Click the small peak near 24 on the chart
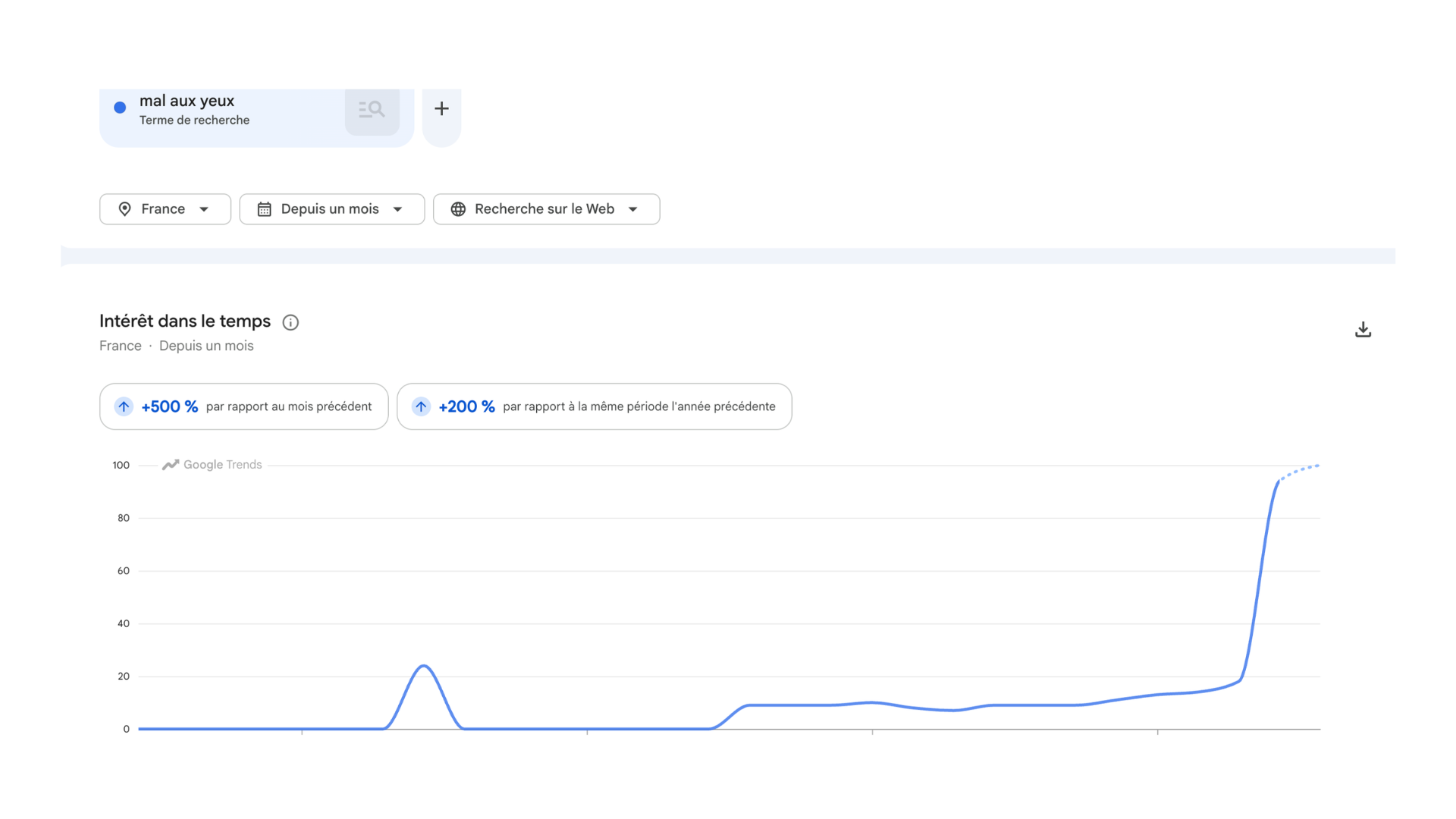 click(x=424, y=667)
